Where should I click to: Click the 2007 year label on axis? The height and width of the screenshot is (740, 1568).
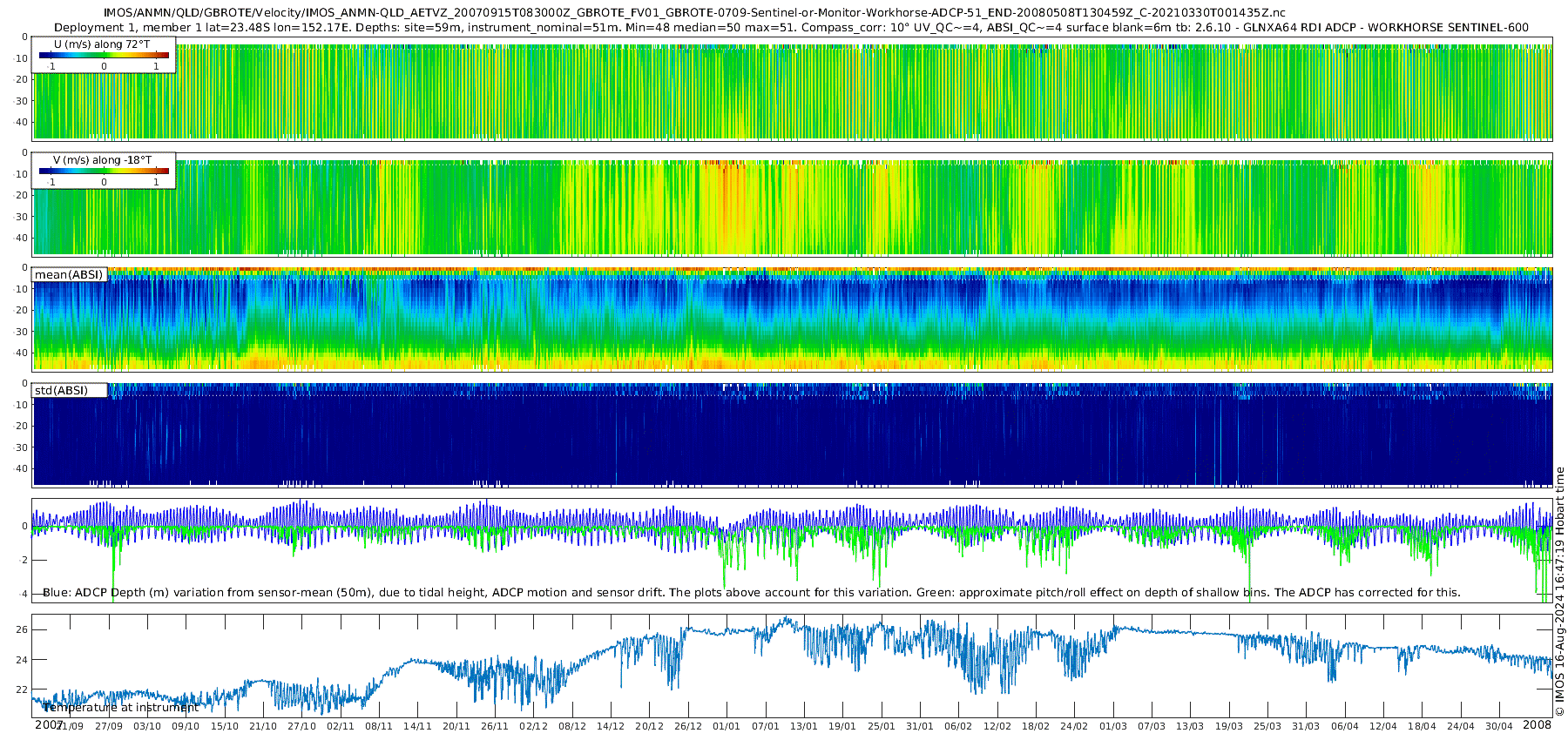point(49,724)
